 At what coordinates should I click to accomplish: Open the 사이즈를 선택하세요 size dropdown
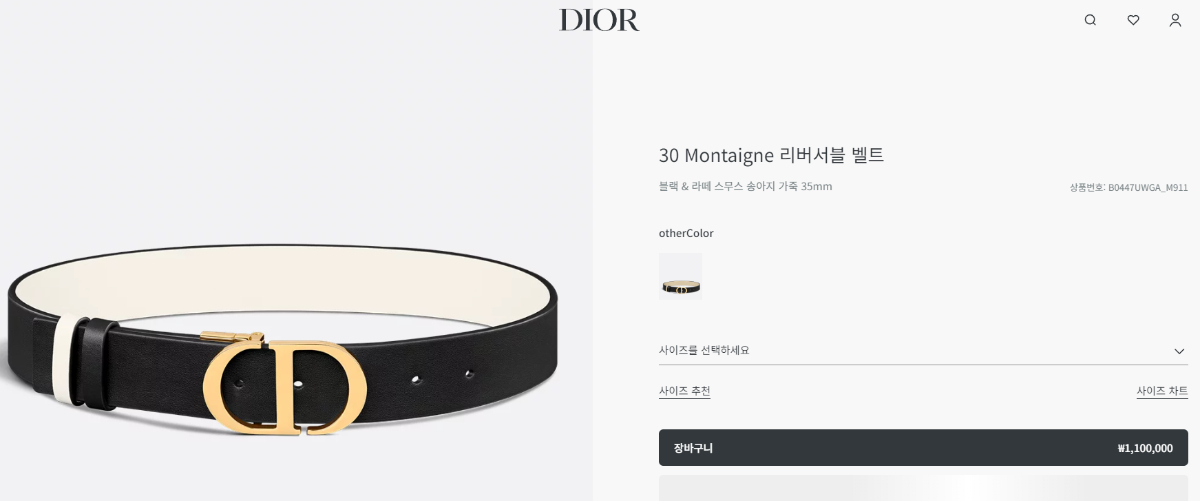click(x=923, y=351)
